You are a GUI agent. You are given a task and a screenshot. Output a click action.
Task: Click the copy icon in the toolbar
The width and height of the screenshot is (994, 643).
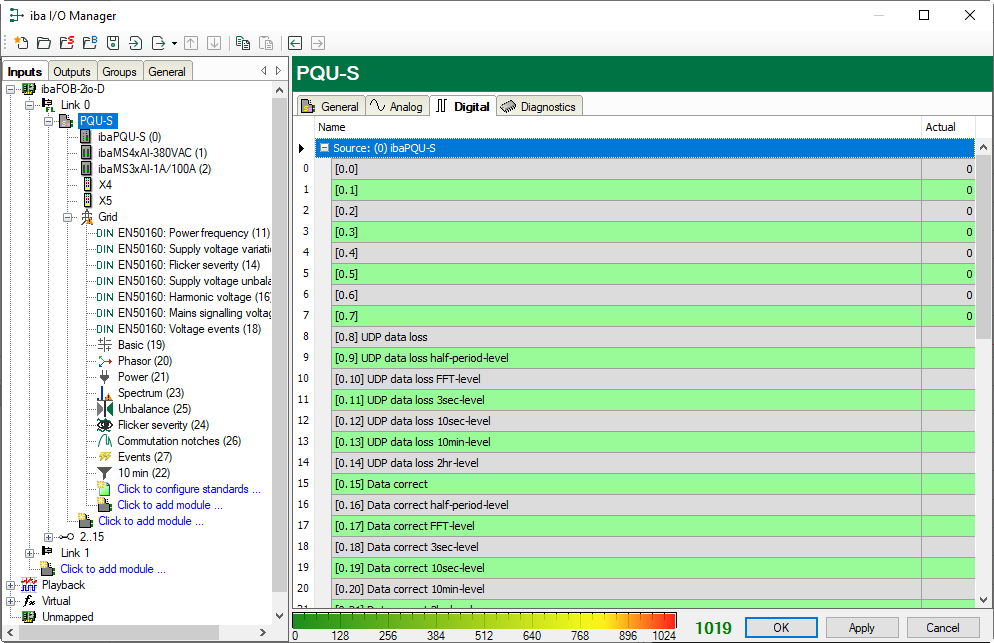click(242, 43)
